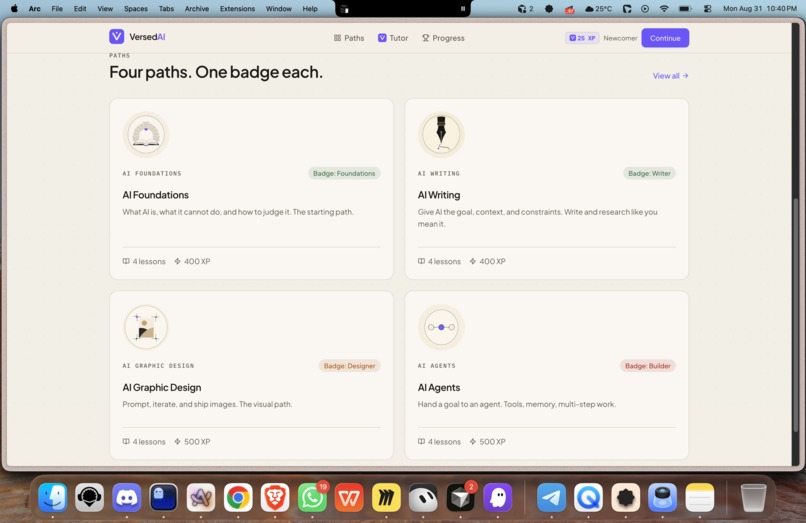
Task: Open the headset icon app in Dock
Action: pos(89,497)
